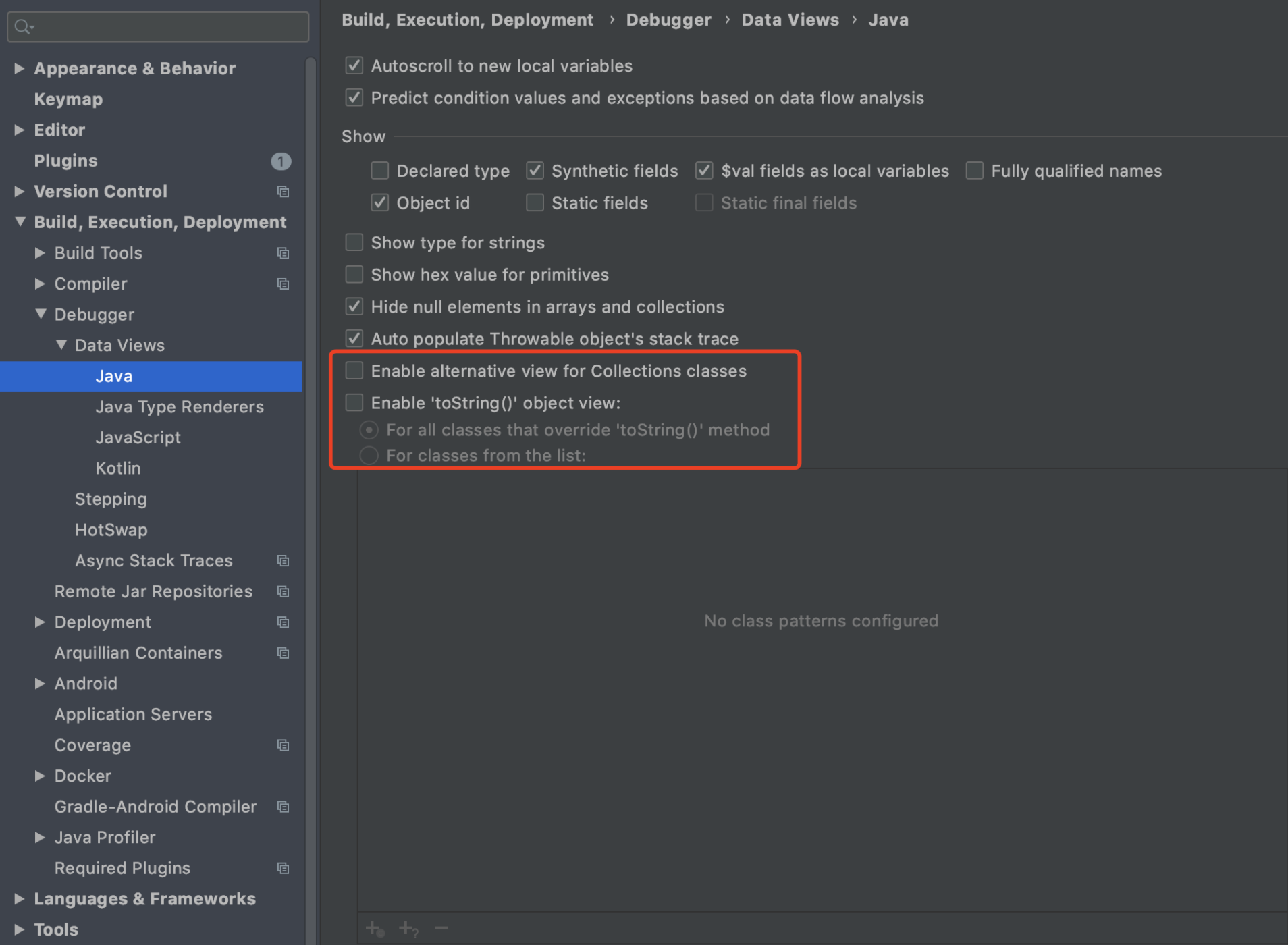
Task: Click the Plugins update count badge
Action: pyautogui.click(x=281, y=161)
